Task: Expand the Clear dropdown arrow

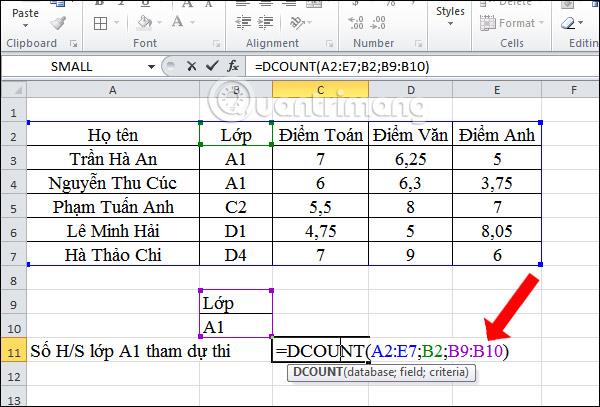Action: click(x=581, y=23)
